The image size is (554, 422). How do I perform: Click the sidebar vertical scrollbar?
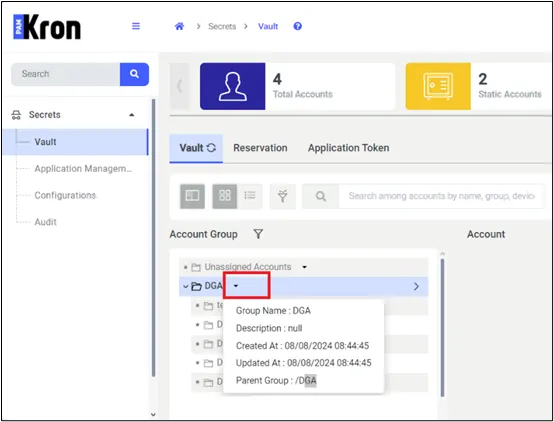tap(153, 238)
